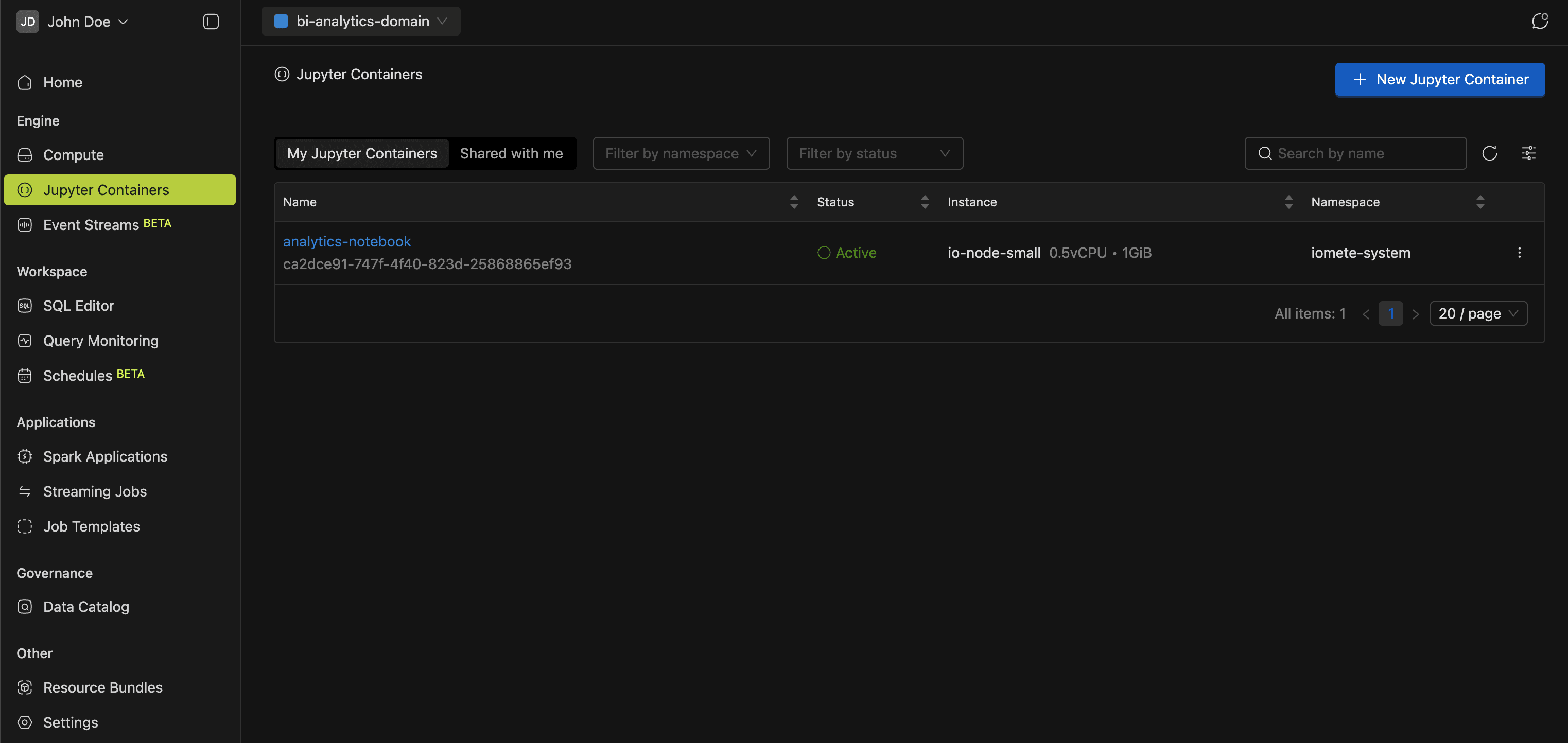The height and width of the screenshot is (743, 1568).
Task: Select My Jupyter Containers tab
Action: [361, 153]
